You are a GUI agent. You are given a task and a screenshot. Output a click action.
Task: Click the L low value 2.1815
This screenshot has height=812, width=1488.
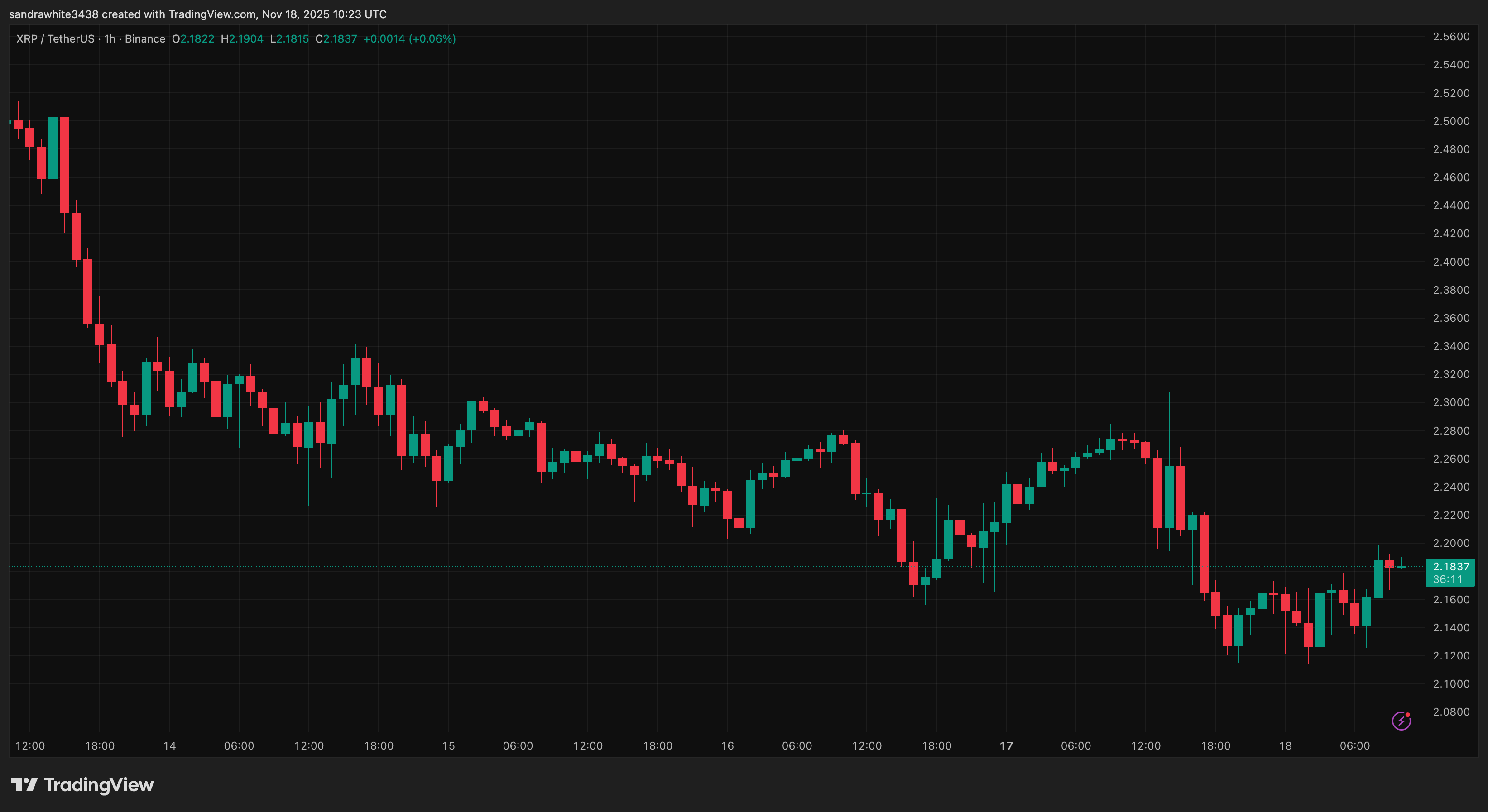[x=289, y=38]
